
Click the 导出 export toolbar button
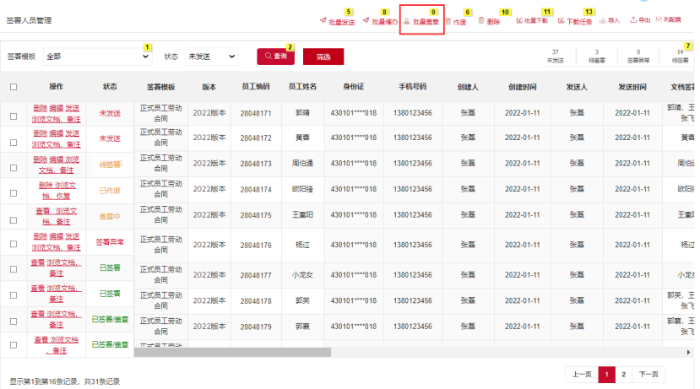640,20
